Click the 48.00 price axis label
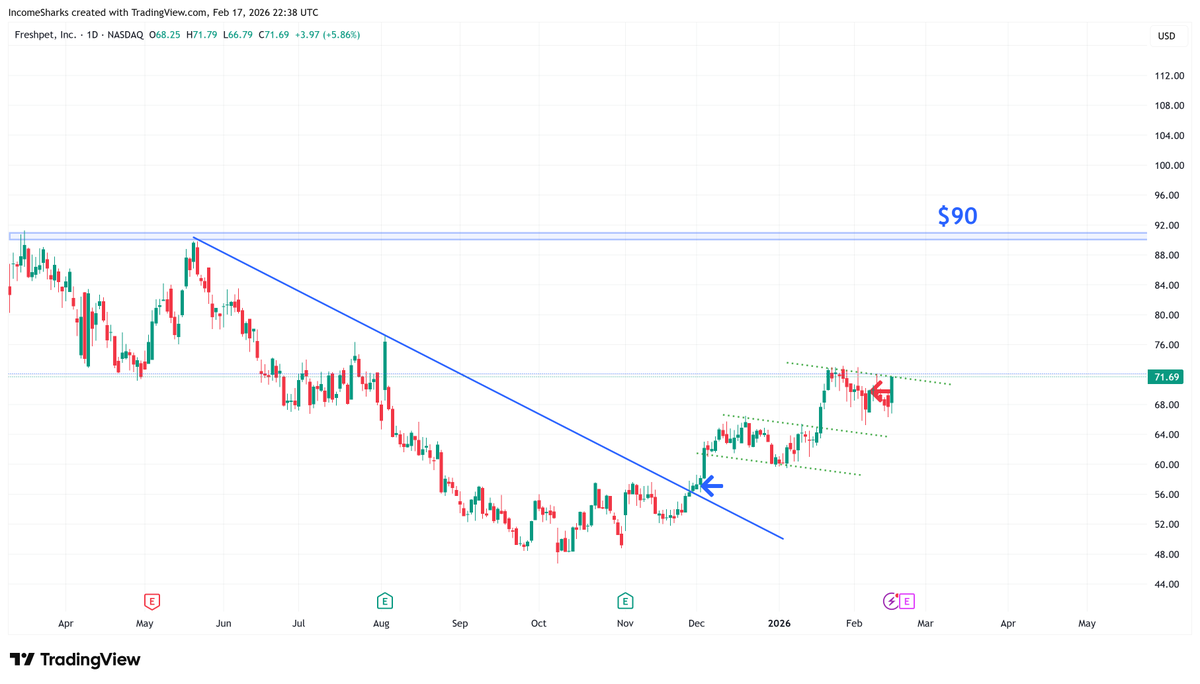This screenshot has height=684, width=1200. click(x=1169, y=555)
